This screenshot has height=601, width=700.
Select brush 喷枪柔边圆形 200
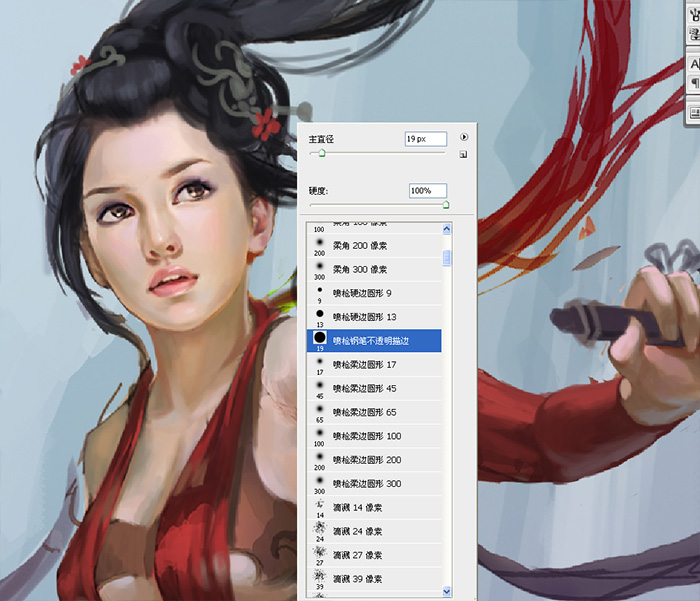point(374,460)
